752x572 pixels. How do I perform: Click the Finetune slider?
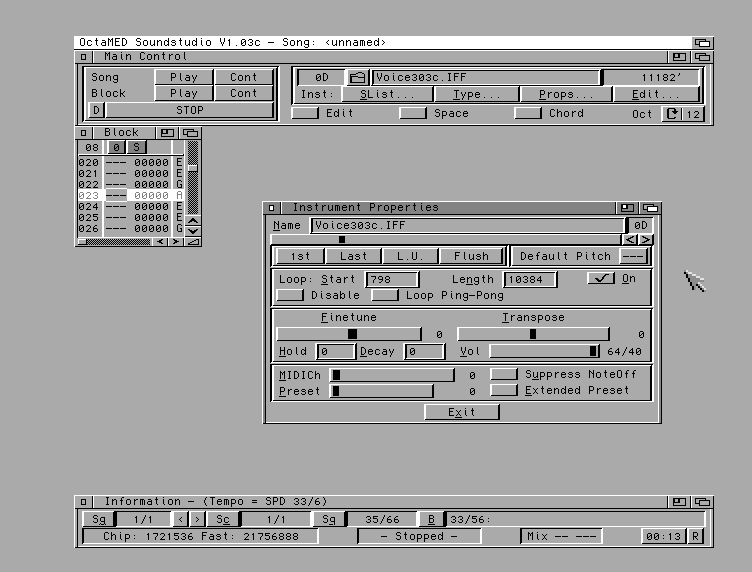[x=349, y=334]
